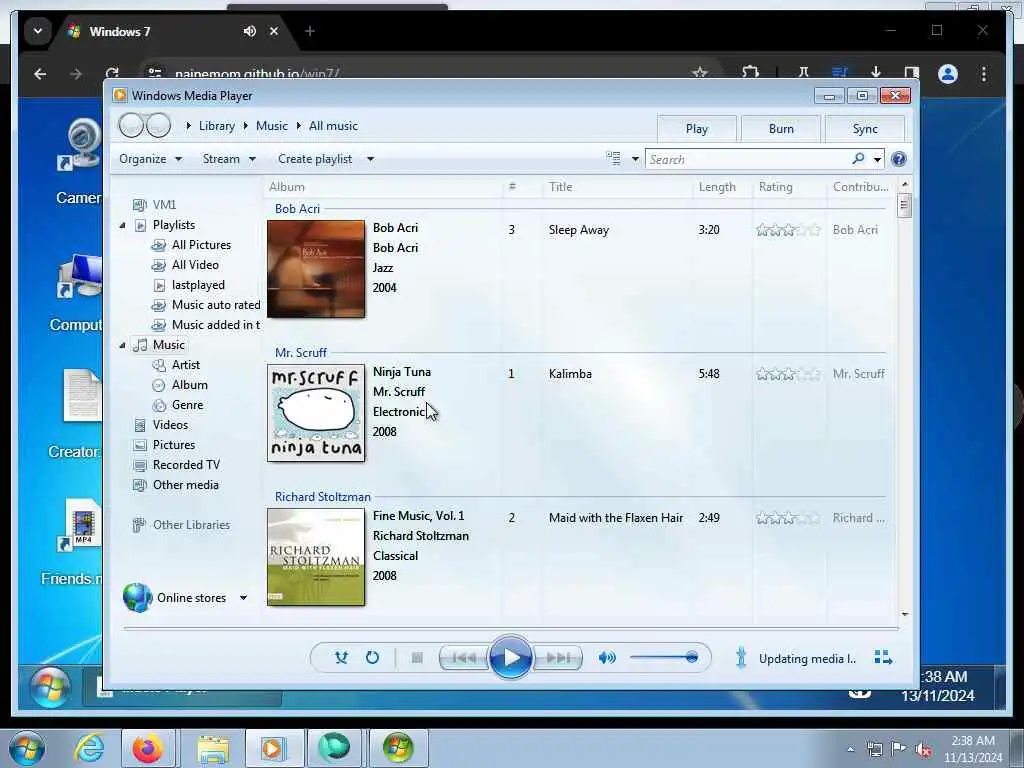Open the Music added in t playlist
1024x768 pixels.
[216, 325]
